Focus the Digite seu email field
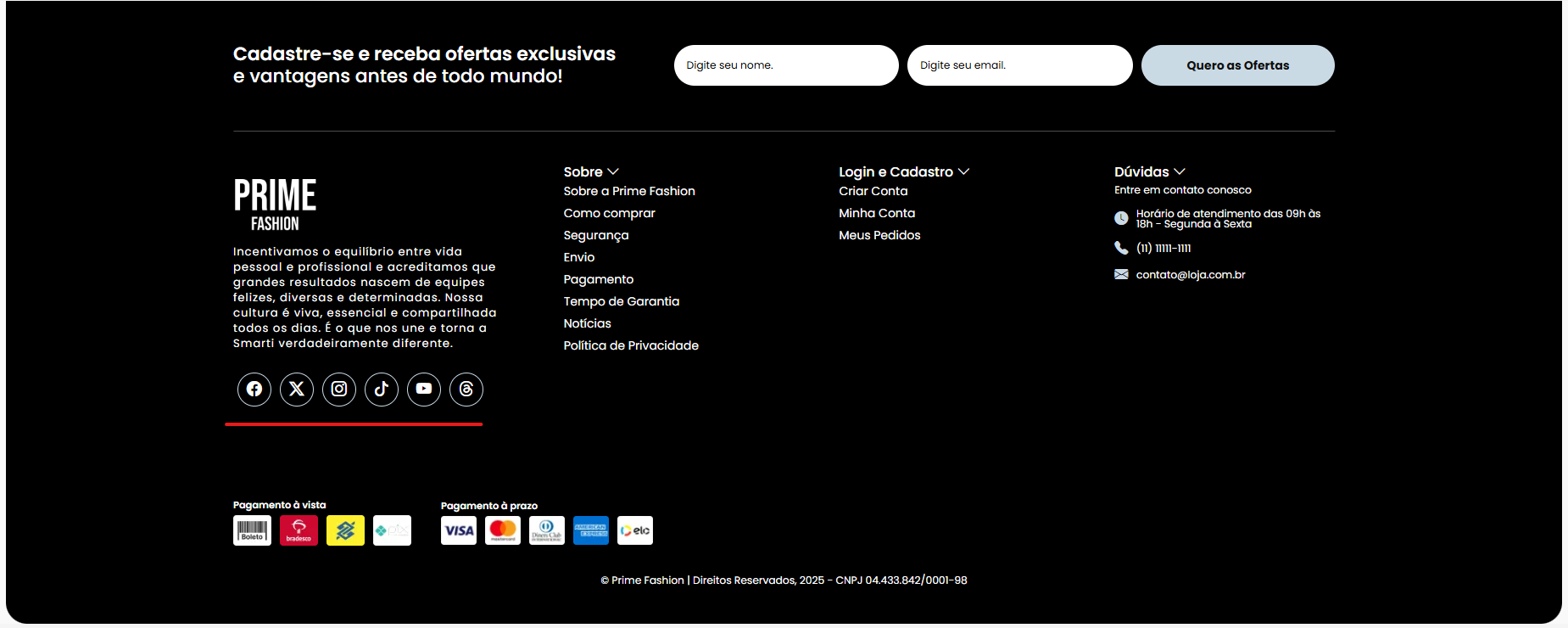Image resolution: width=1568 pixels, height=628 pixels. (x=1019, y=65)
